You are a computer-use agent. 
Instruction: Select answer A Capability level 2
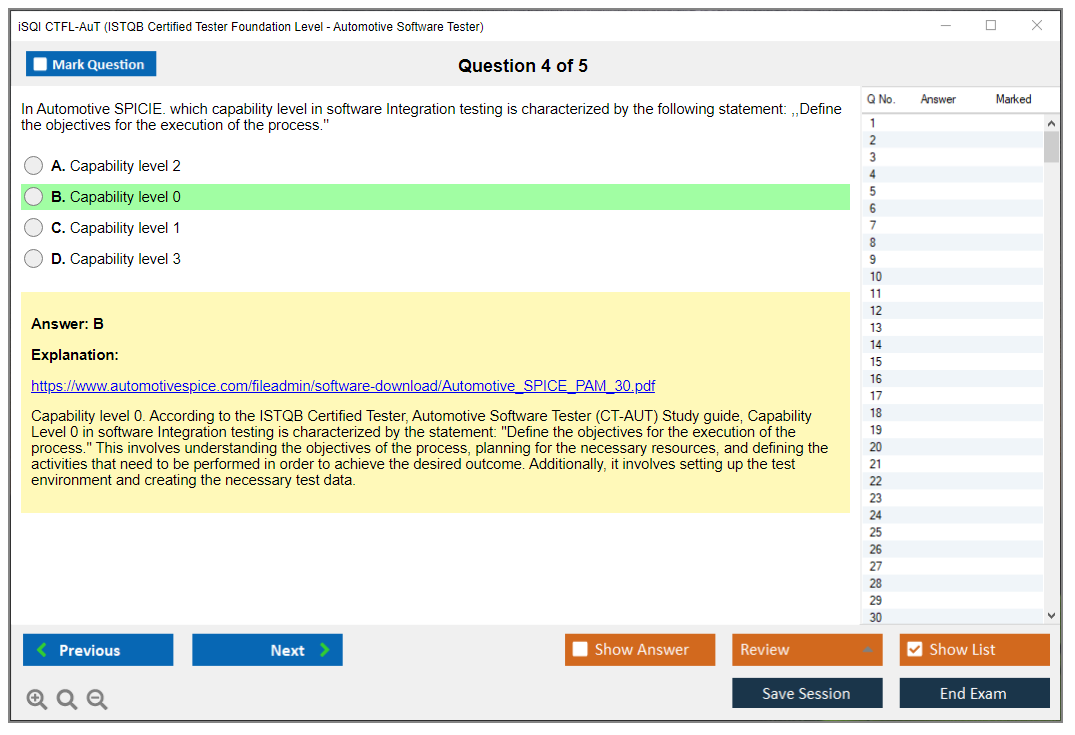34,166
